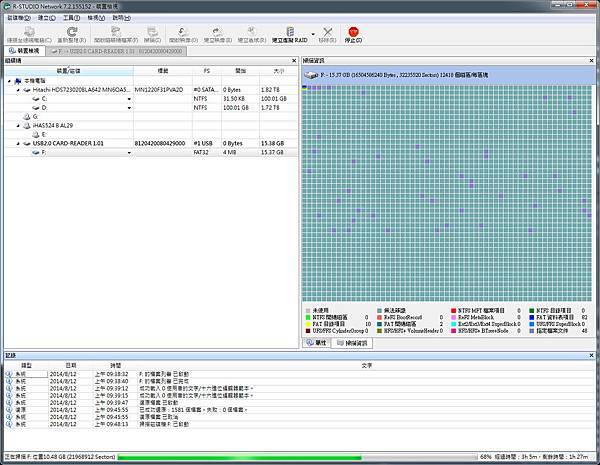Click the scan toolbar icon

(150, 29)
